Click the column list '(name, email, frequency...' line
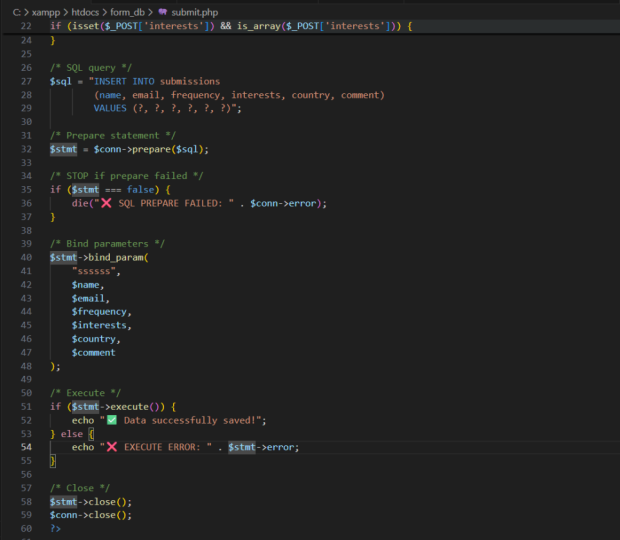Viewport: 620px width, 540px height. pyautogui.click(x=239, y=95)
